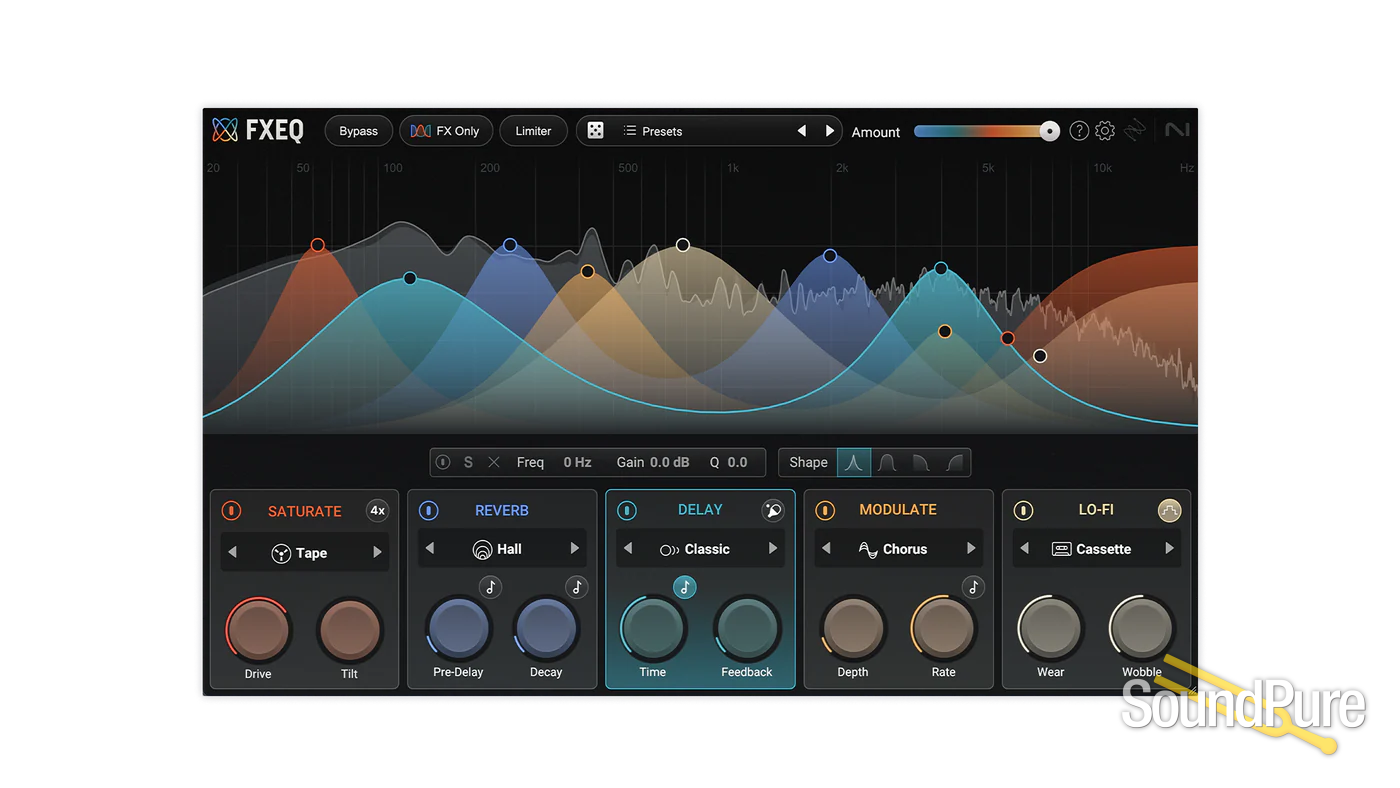The height and width of the screenshot is (788, 1400).
Task: Toggle tempo sync note for delay Time
Action: (x=685, y=587)
